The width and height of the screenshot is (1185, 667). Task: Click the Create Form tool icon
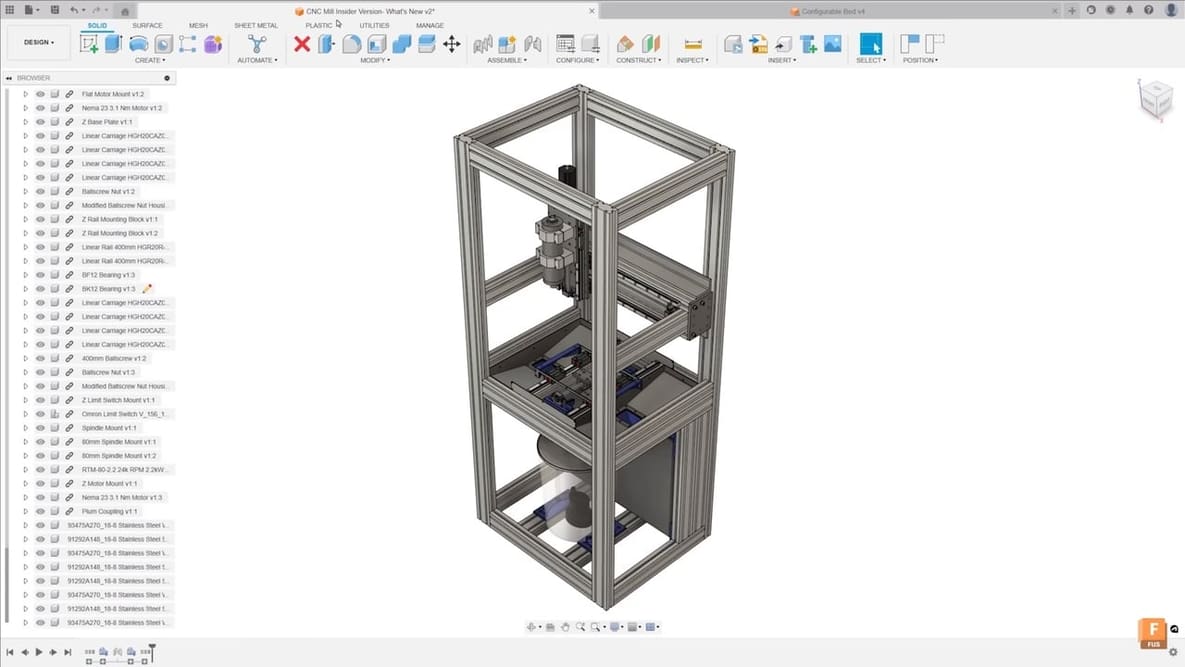coord(213,44)
